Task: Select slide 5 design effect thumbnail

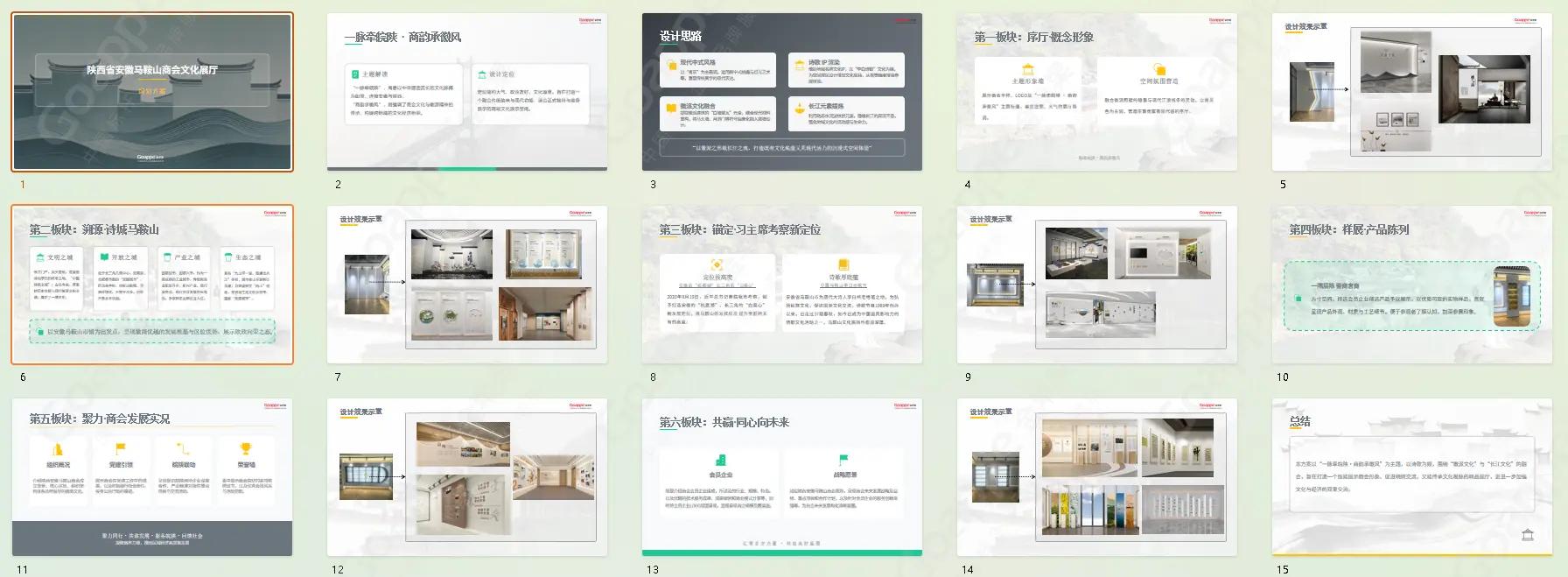Action: tap(1412, 92)
